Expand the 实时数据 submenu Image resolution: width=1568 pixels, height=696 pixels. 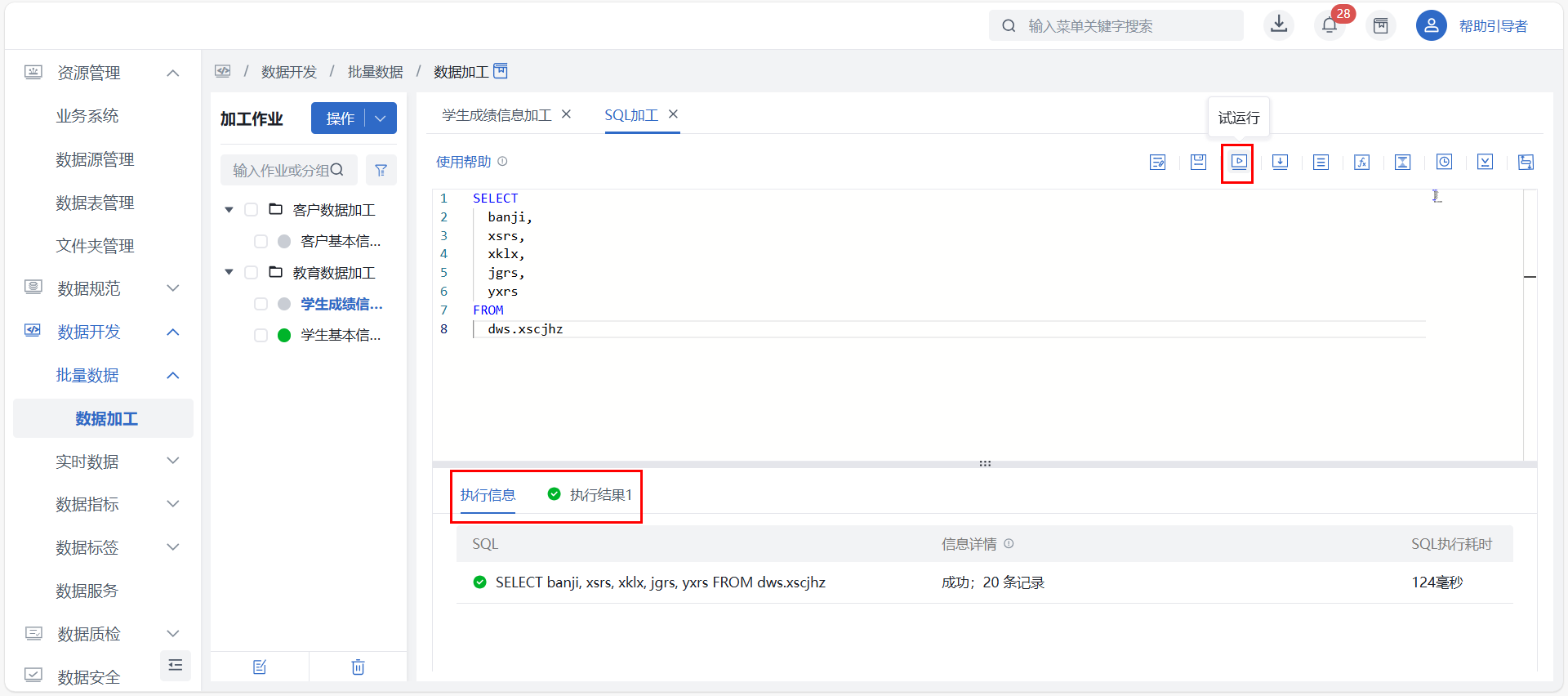pos(173,461)
